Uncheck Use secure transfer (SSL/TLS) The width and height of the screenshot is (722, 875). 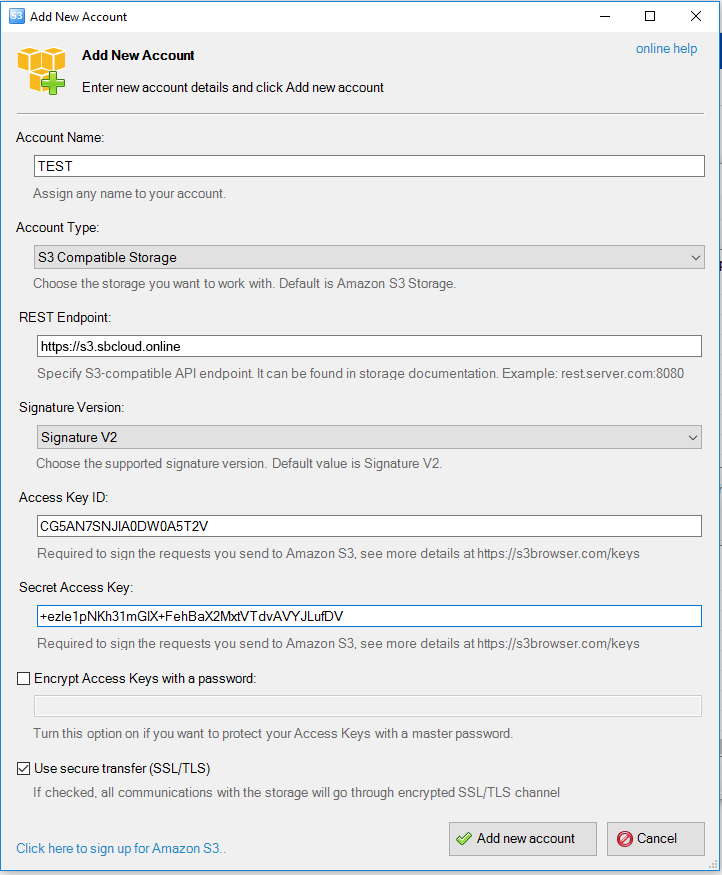tap(23, 768)
